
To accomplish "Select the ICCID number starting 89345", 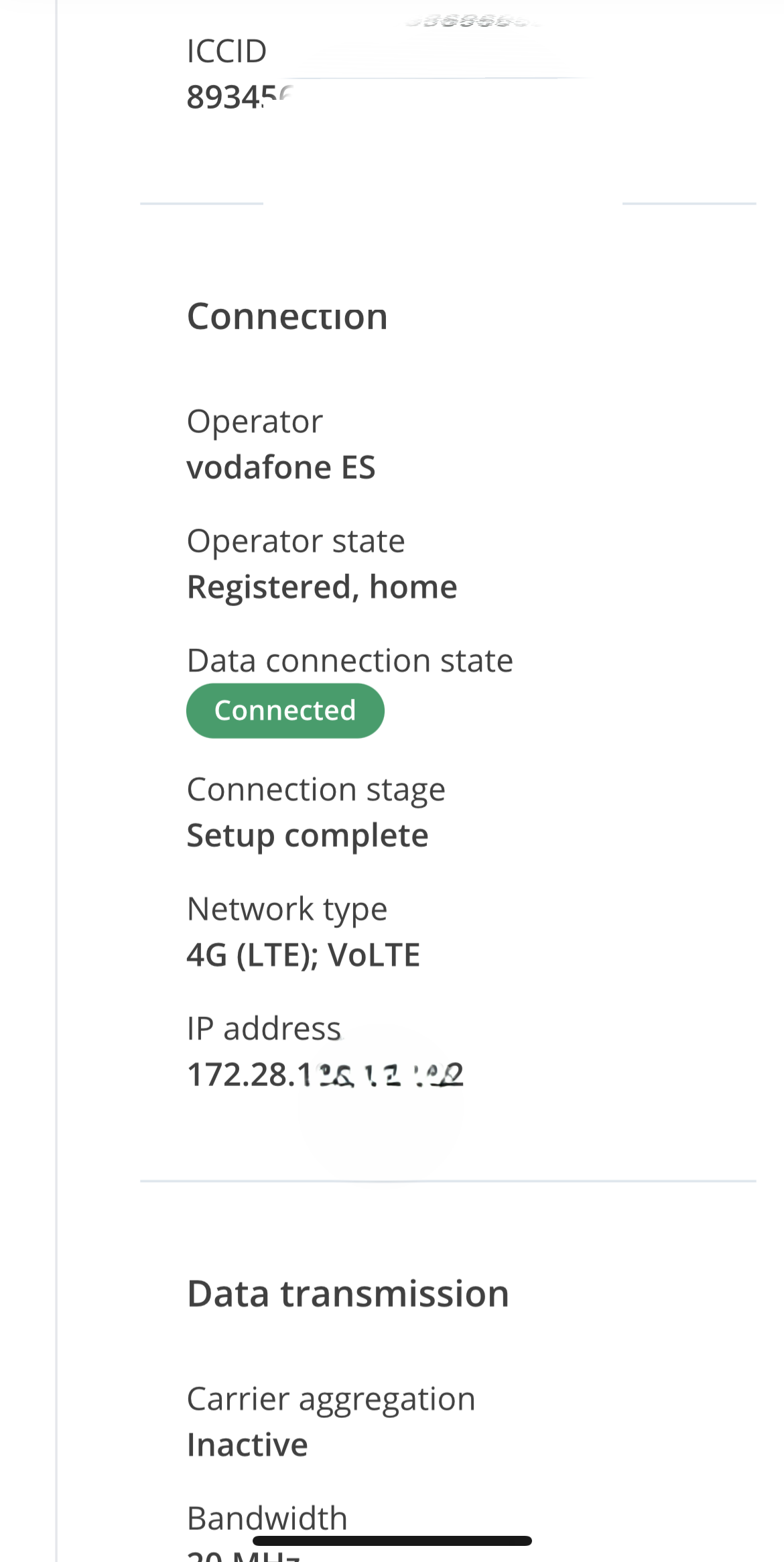I will point(228,98).
